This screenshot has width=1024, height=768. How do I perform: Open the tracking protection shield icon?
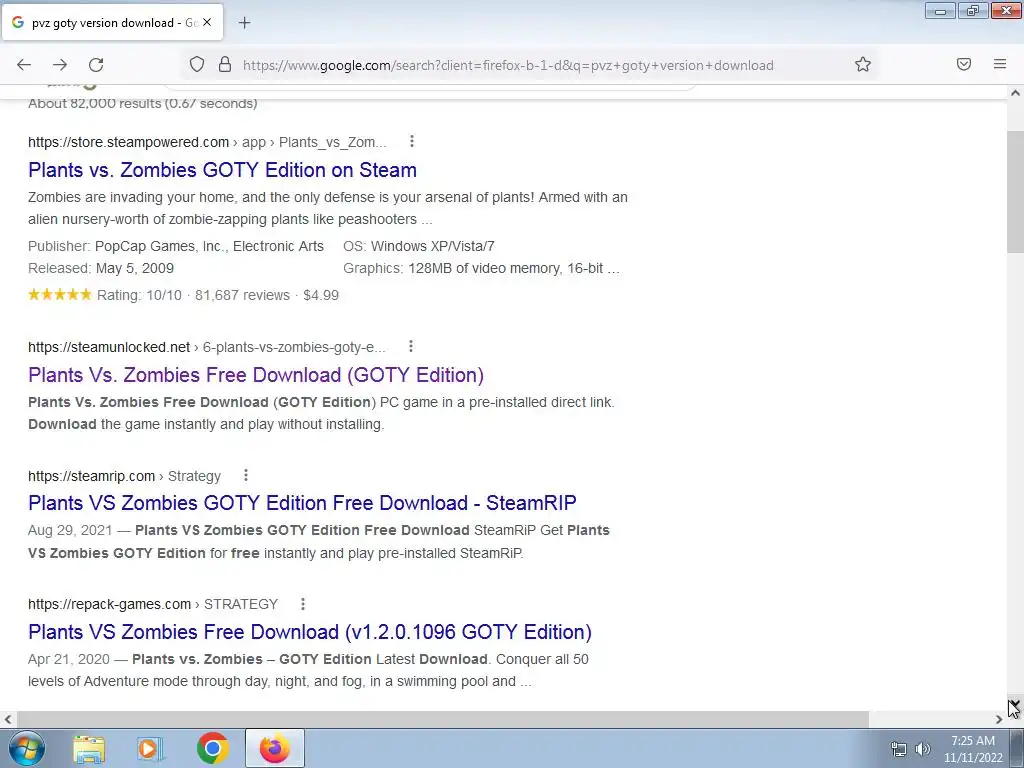pos(197,64)
